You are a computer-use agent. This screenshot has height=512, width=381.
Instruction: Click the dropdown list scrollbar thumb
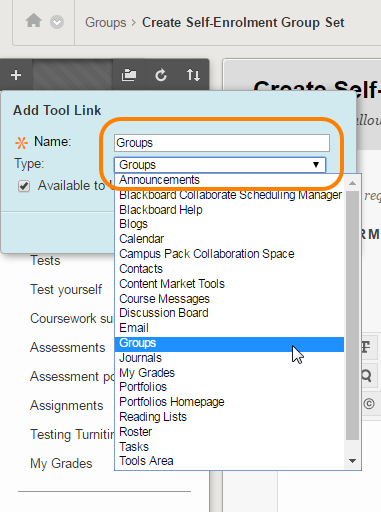pos(352,316)
